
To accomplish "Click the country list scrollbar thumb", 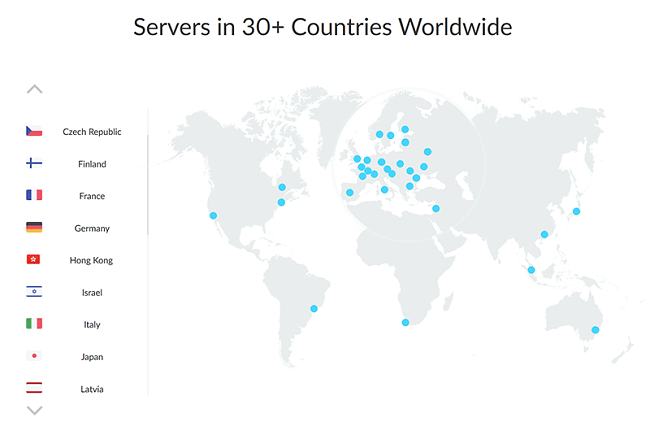I will coord(148,185).
